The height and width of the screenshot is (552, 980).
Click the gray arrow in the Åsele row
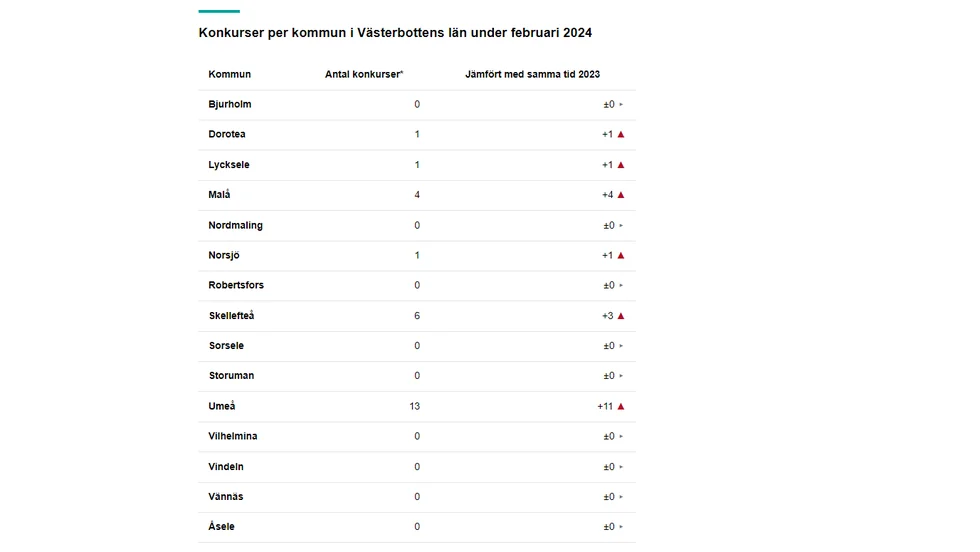621,527
